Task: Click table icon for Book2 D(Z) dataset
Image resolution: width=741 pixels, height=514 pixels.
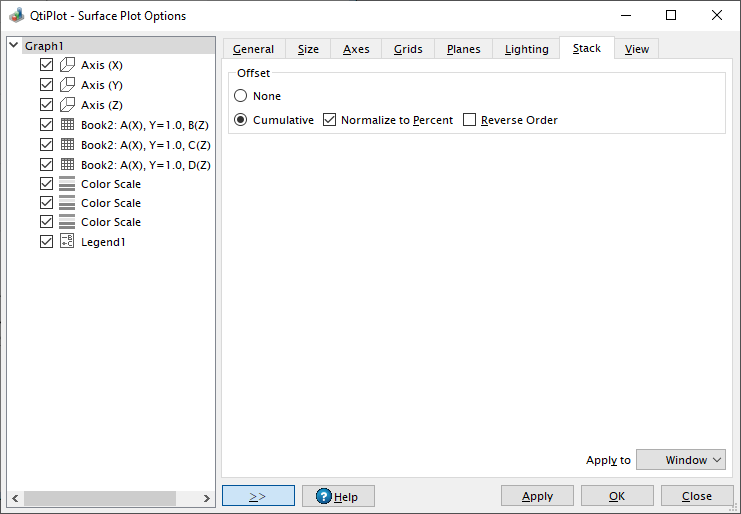Action: point(68,164)
